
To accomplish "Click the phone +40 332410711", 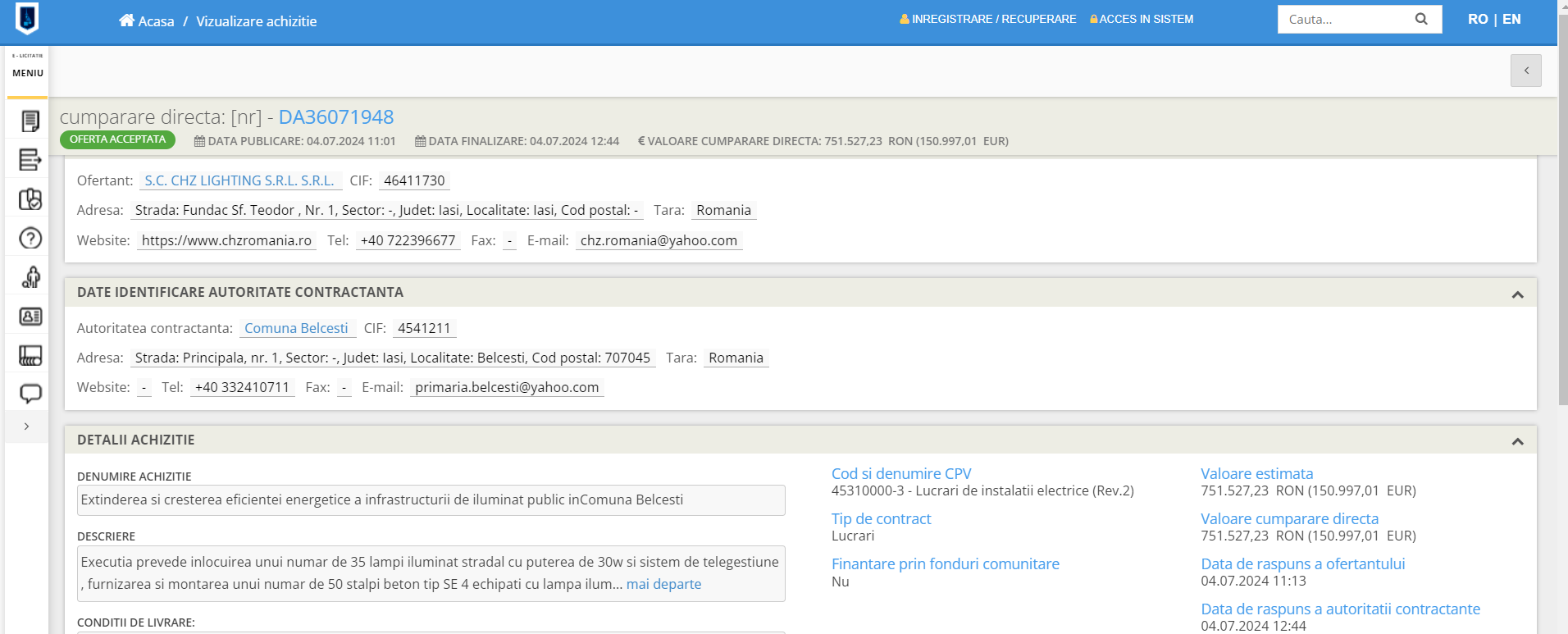I will point(242,387).
